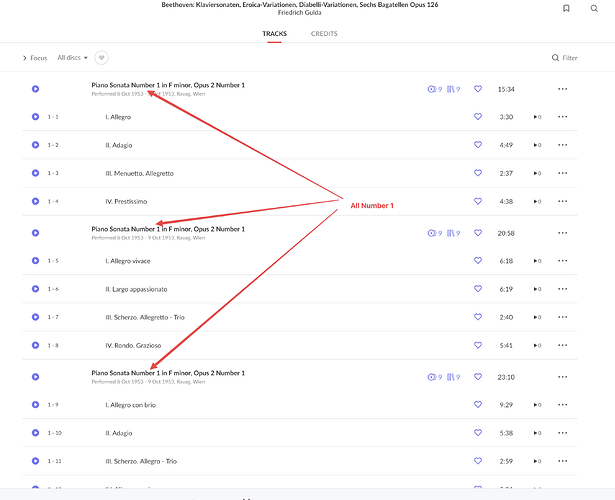The image size is (615, 500).
Task: Play track 1-5 Allegro vivace
Action: click(x=35, y=261)
